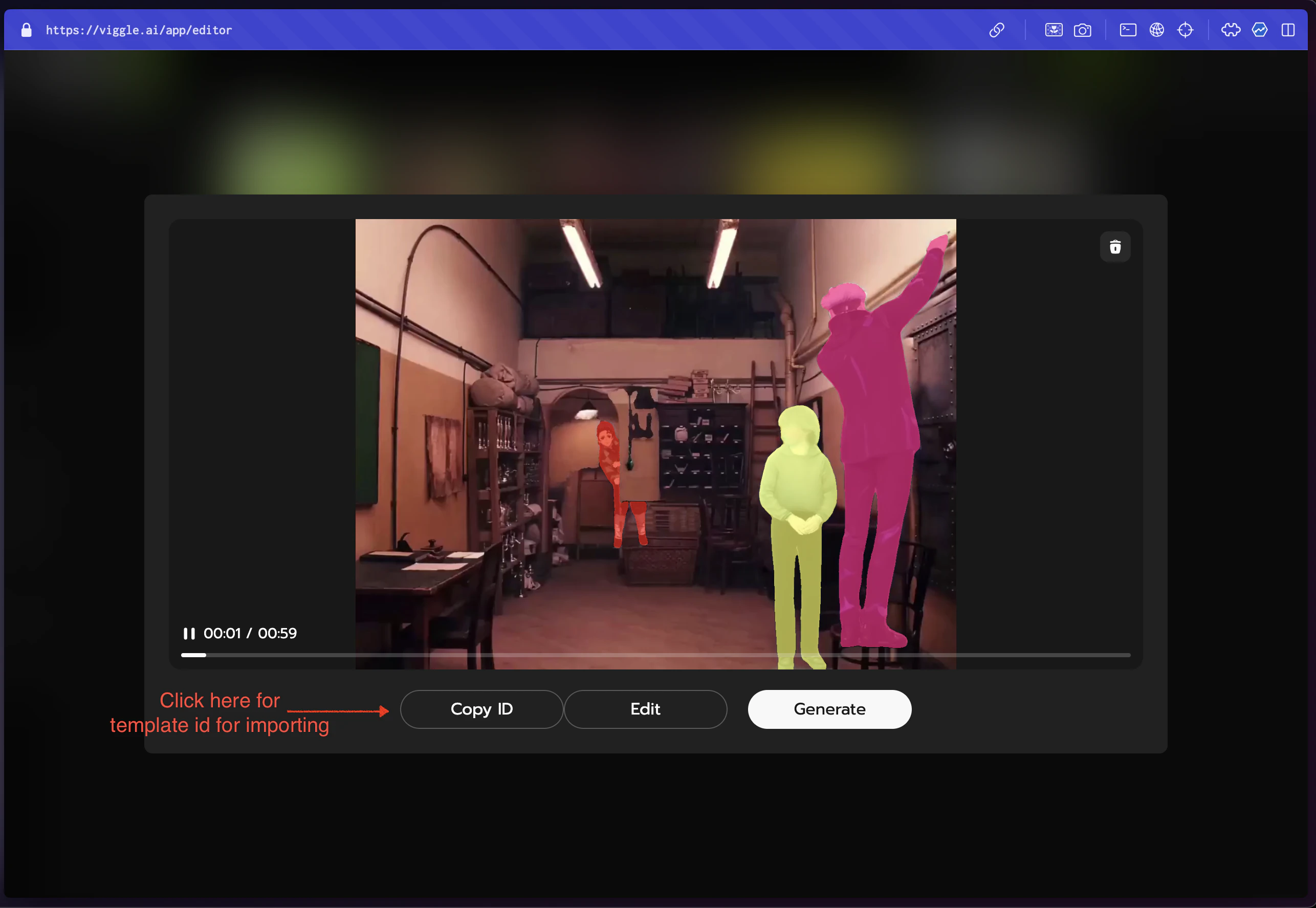This screenshot has height=908, width=1316.
Task: Click the globe network icon
Action: (1157, 30)
